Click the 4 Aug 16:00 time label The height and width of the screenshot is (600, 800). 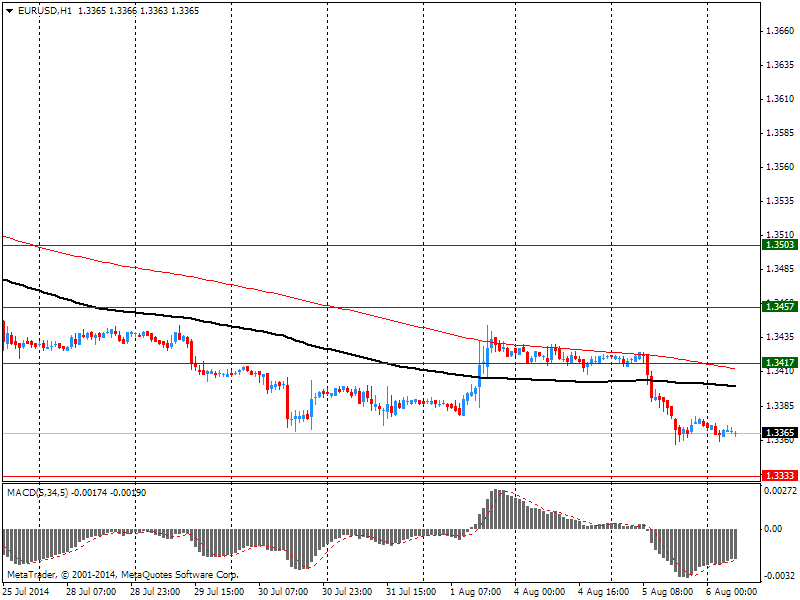click(x=603, y=592)
